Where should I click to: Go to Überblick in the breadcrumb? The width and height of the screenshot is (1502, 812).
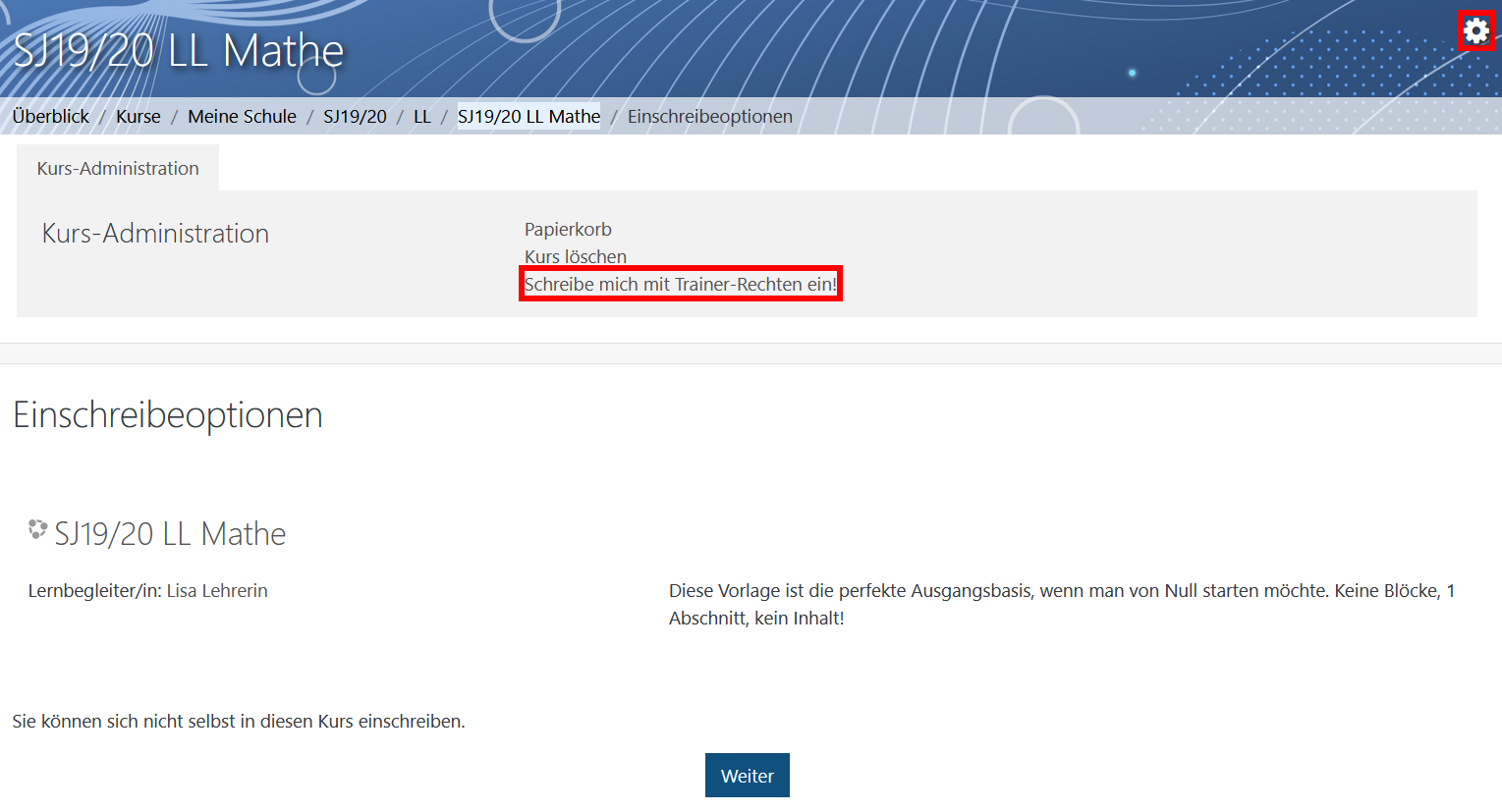click(51, 116)
